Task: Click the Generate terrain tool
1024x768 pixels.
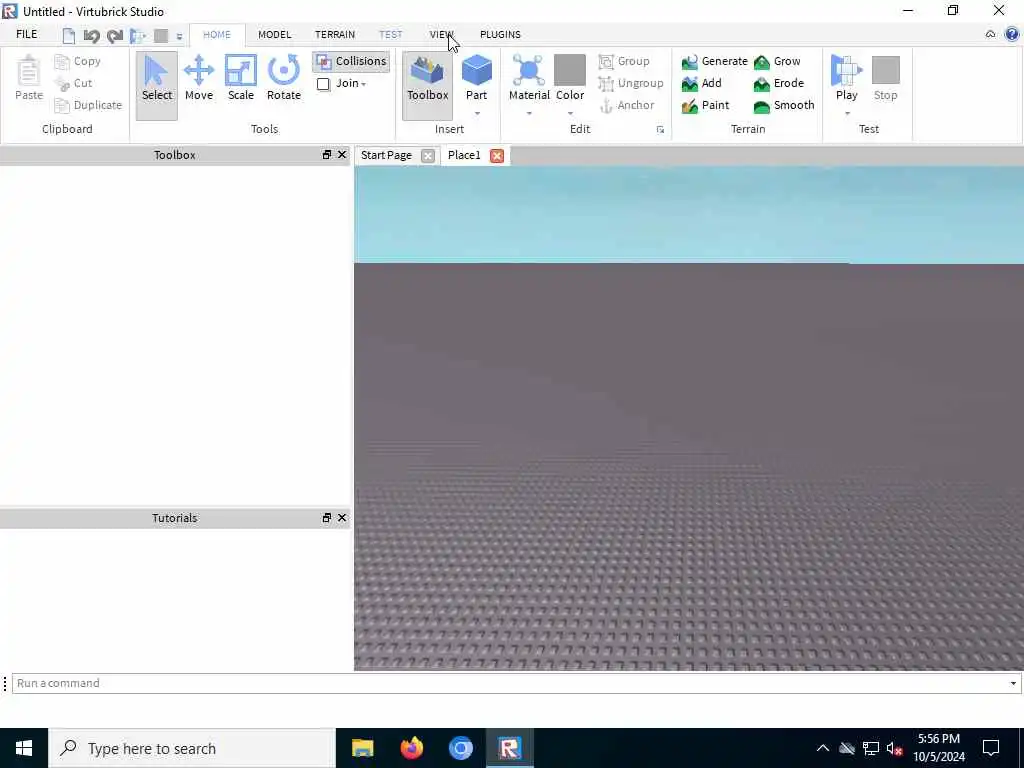Action: coord(714,61)
